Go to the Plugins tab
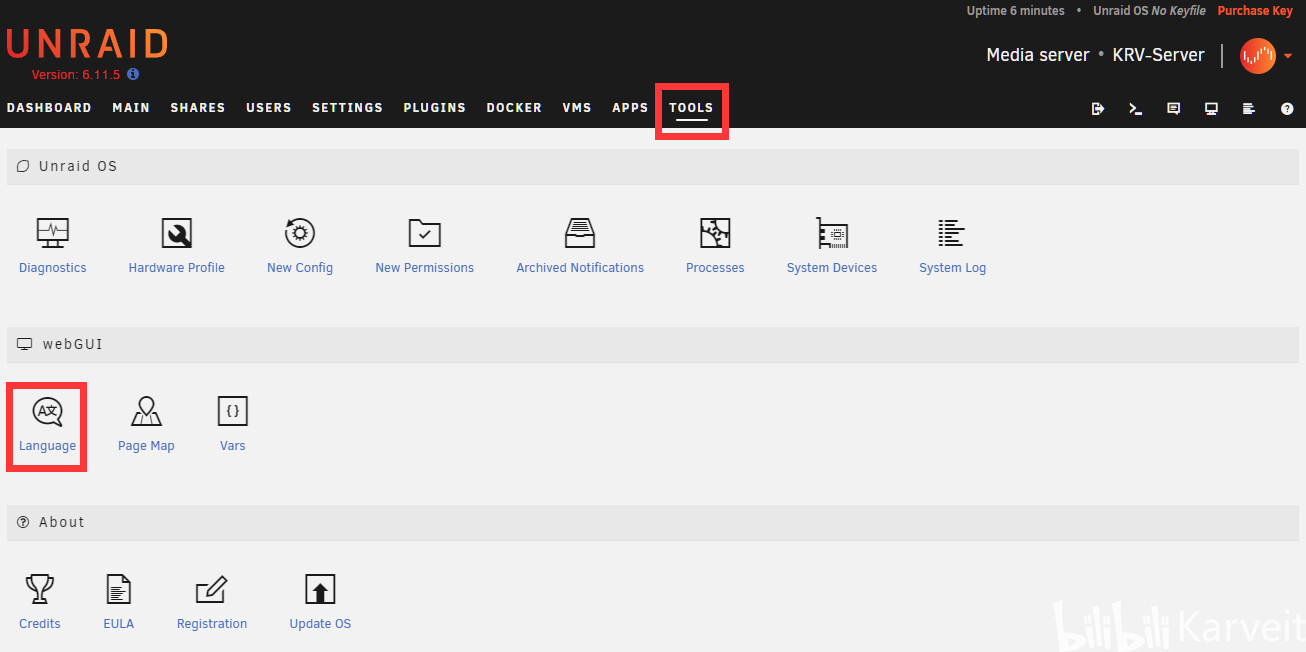The image size is (1306, 652). click(435, 108)
